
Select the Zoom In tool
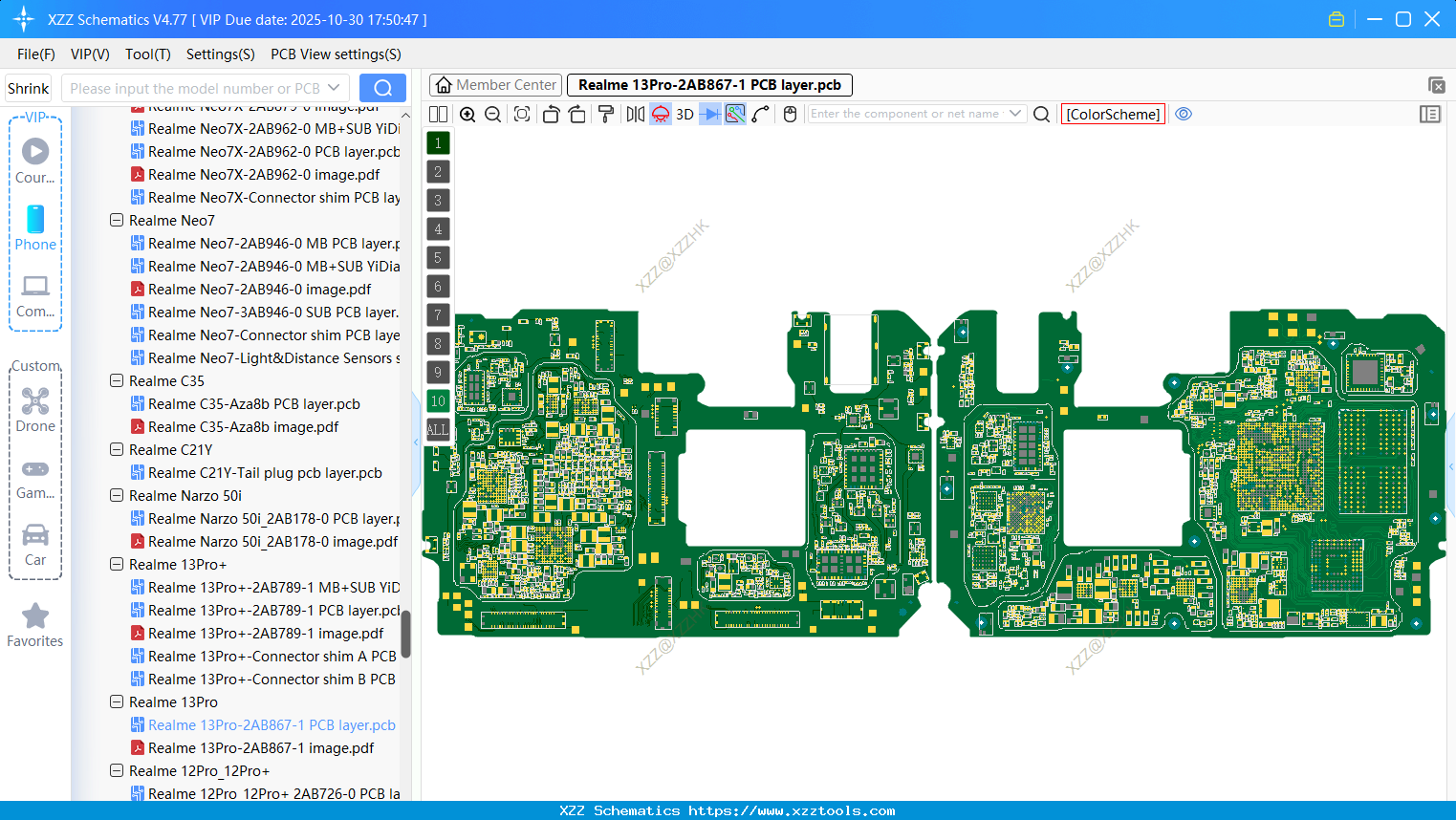pyautogui.click(x=467, y=114)
